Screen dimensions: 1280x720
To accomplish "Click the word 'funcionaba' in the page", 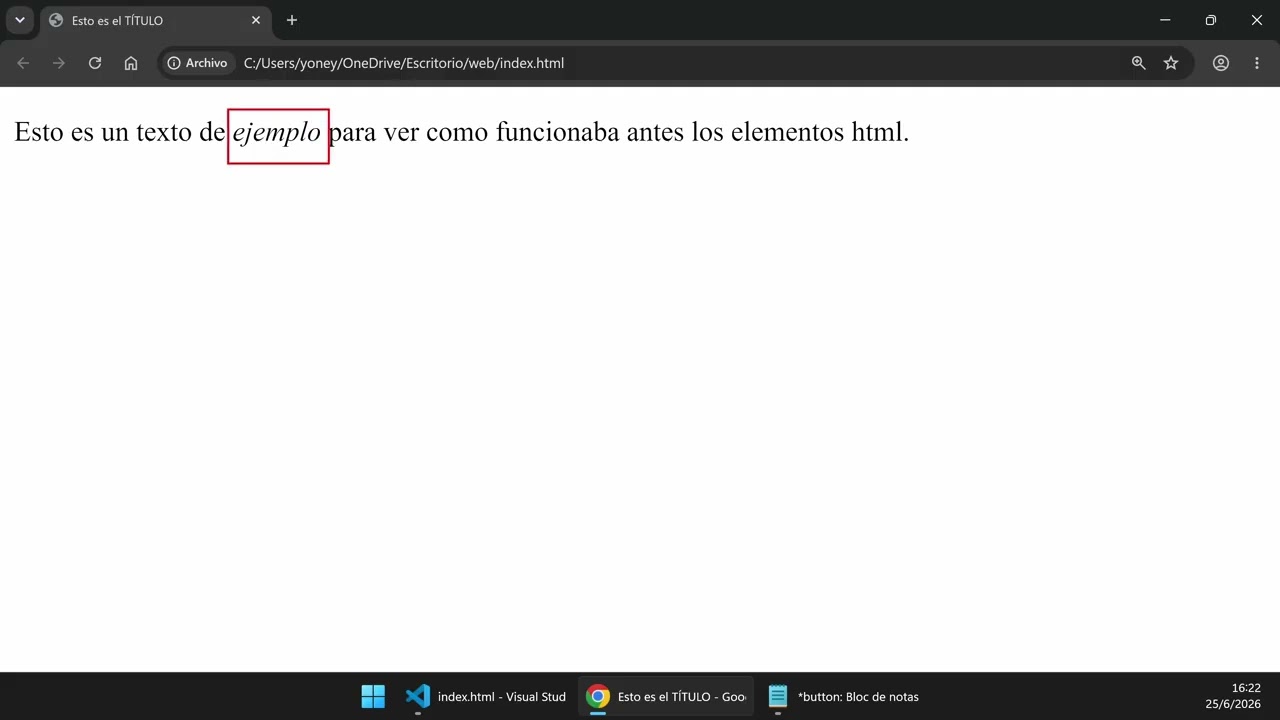I will (558, 132).
